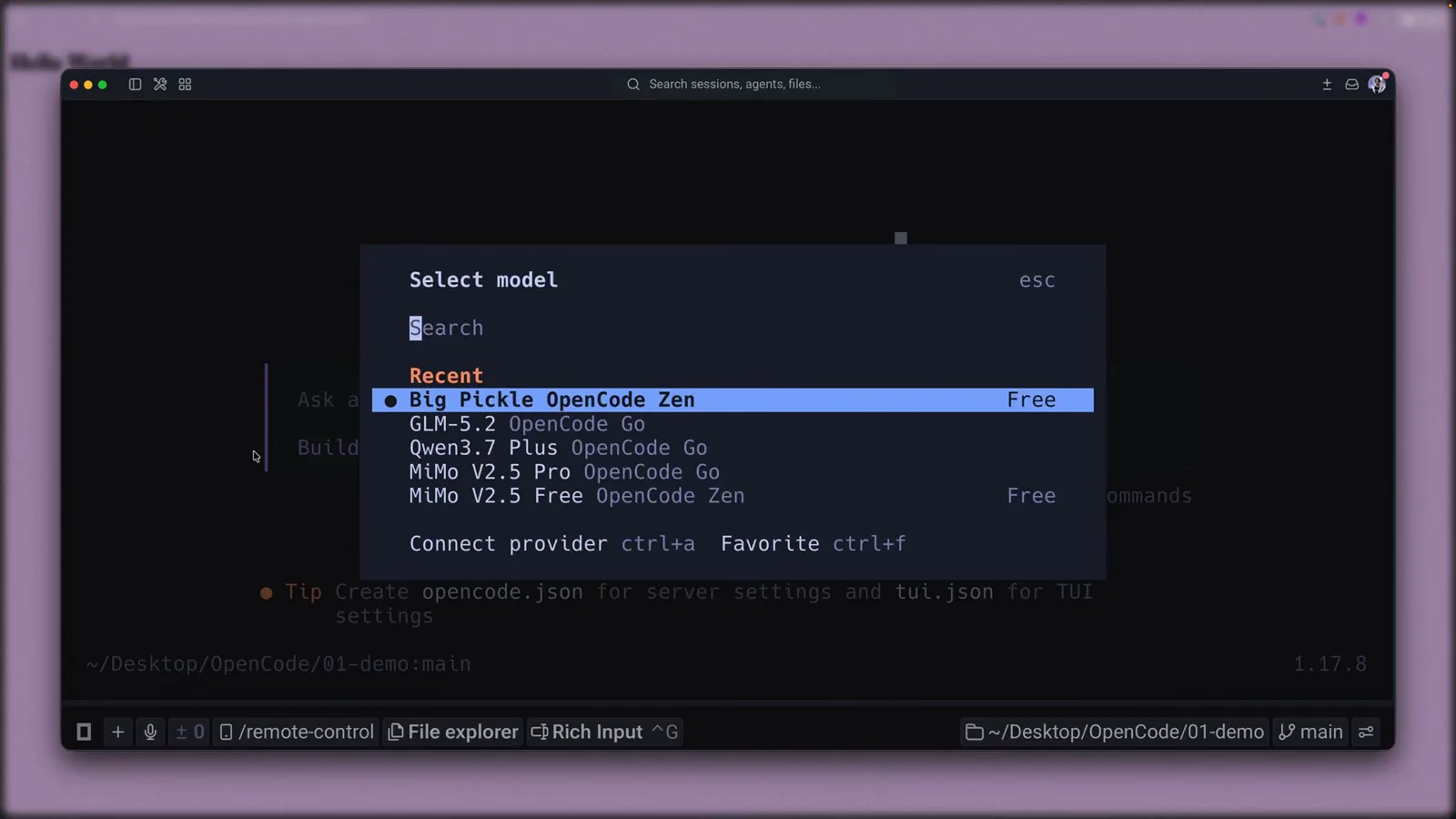1456x819 pixels.
Task: Click the 1.17.8 version number
Action: pos(1330,664)
